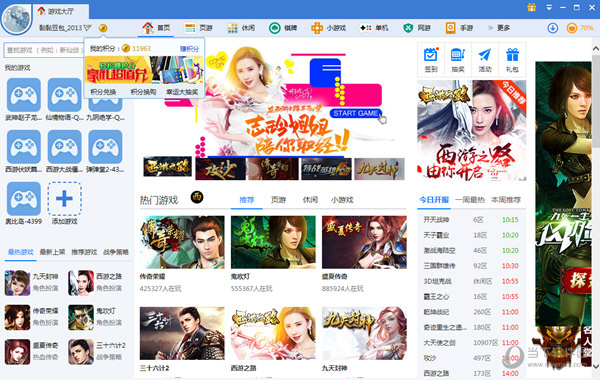
Task: Switch to the 小游戏 hot games tab
Action: 342,200
